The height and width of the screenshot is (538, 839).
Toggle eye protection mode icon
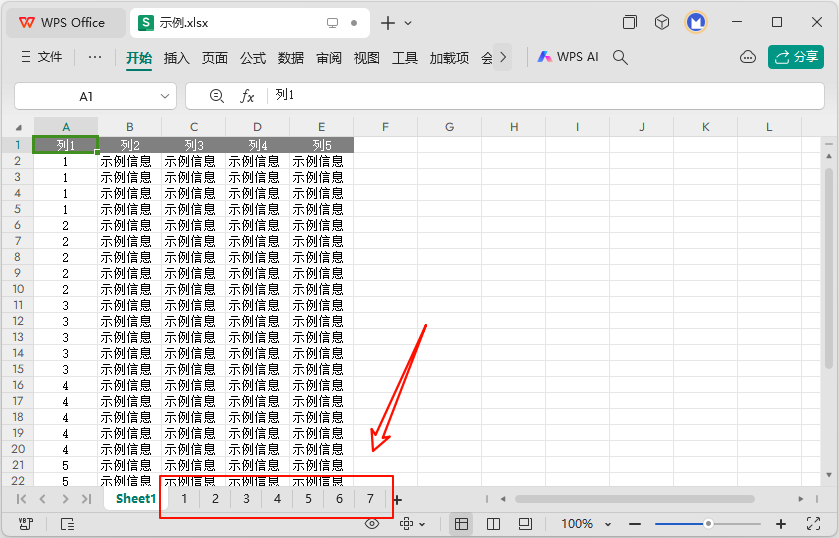coord(372,523)
